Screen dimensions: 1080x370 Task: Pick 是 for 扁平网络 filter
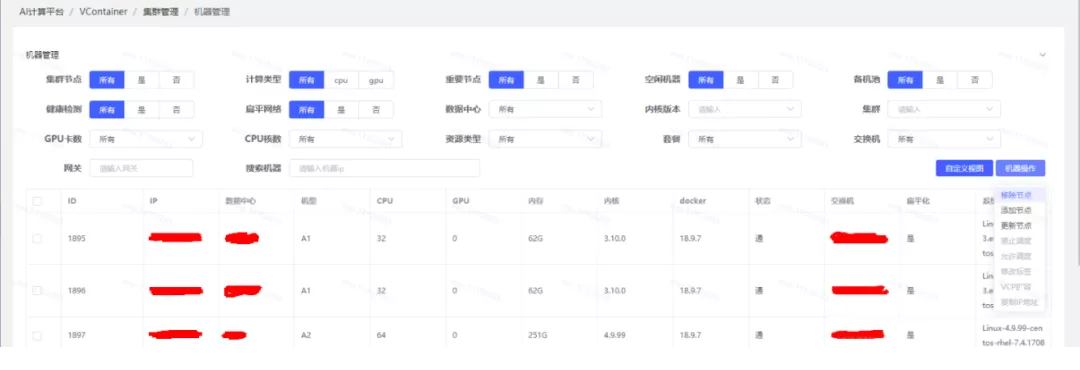342,110
